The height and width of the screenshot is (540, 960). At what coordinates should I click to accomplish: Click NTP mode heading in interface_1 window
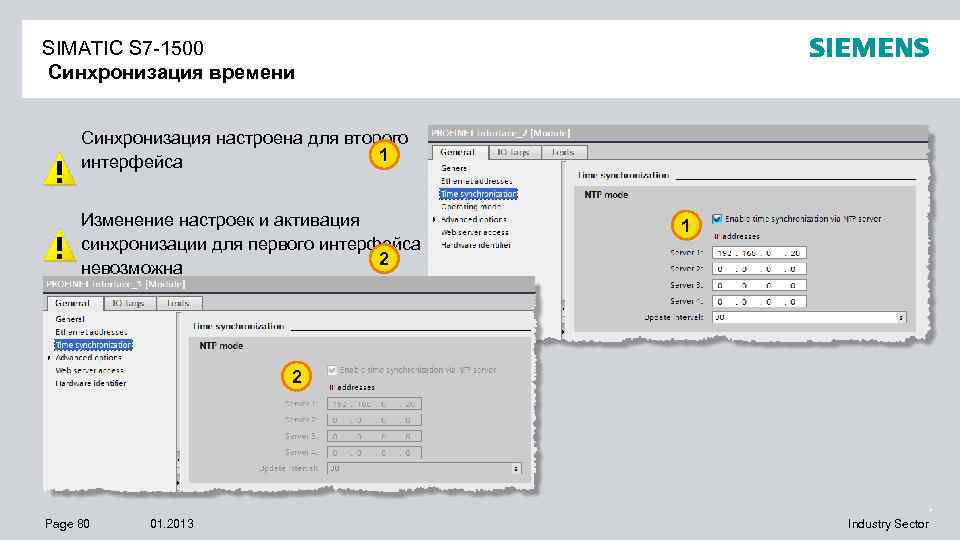coord(221,346)
